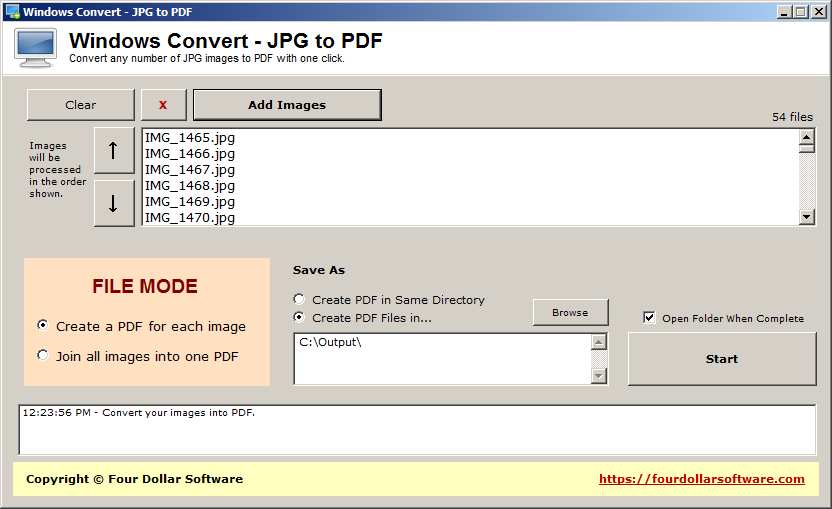Minimize the Windows Convert window
Viewport: 832px width, 509px height.
tap(784, 11)
